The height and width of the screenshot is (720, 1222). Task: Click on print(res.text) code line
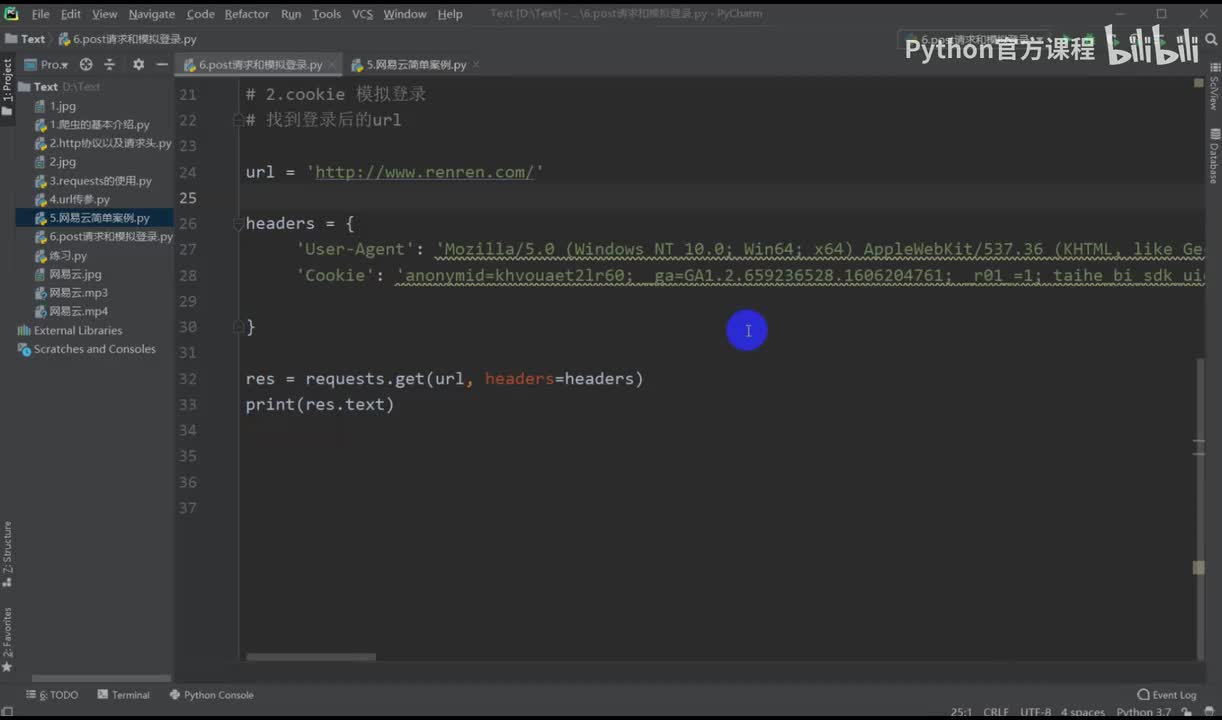pyautogui.click(x=320, y=405)
